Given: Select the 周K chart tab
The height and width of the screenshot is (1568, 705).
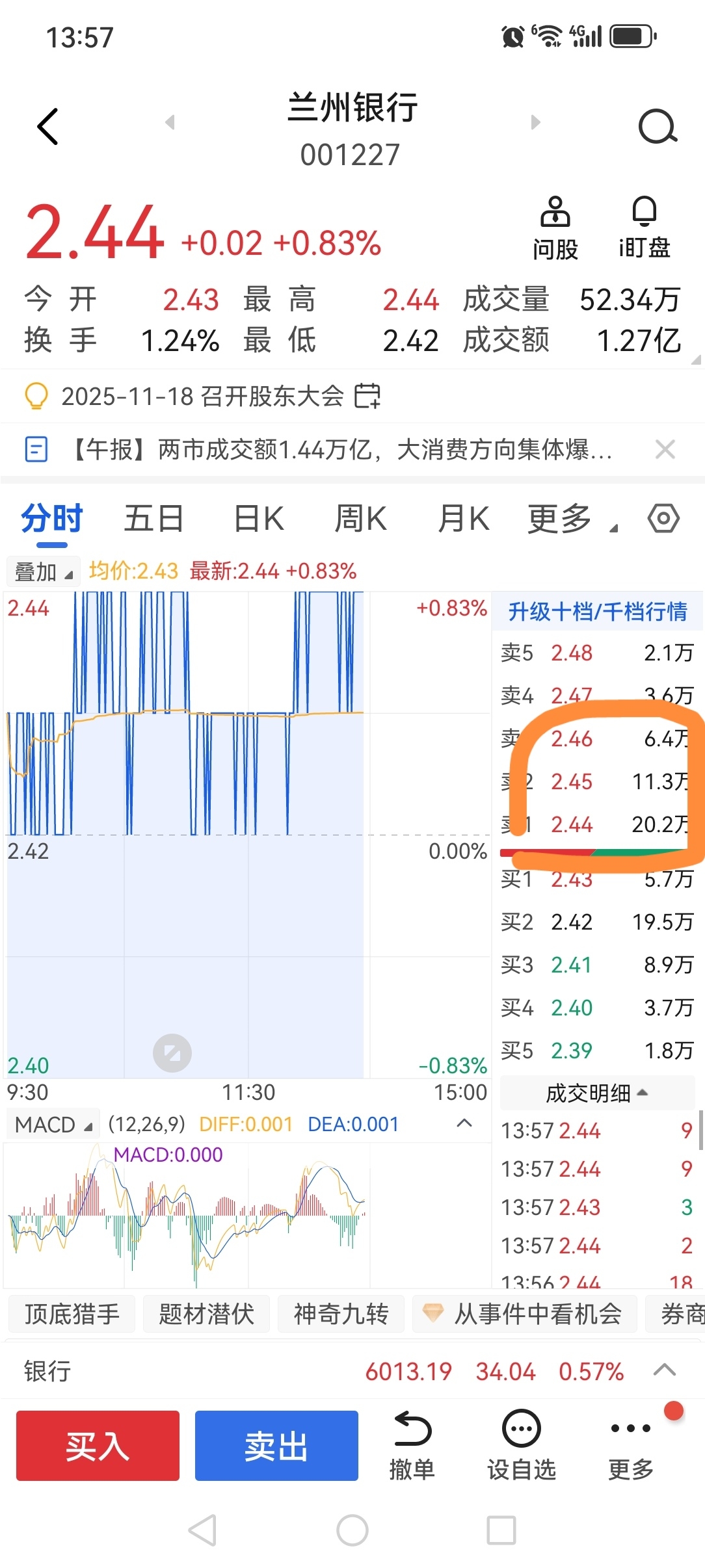Looking at the screenshot, I should (x=360, y=519).
